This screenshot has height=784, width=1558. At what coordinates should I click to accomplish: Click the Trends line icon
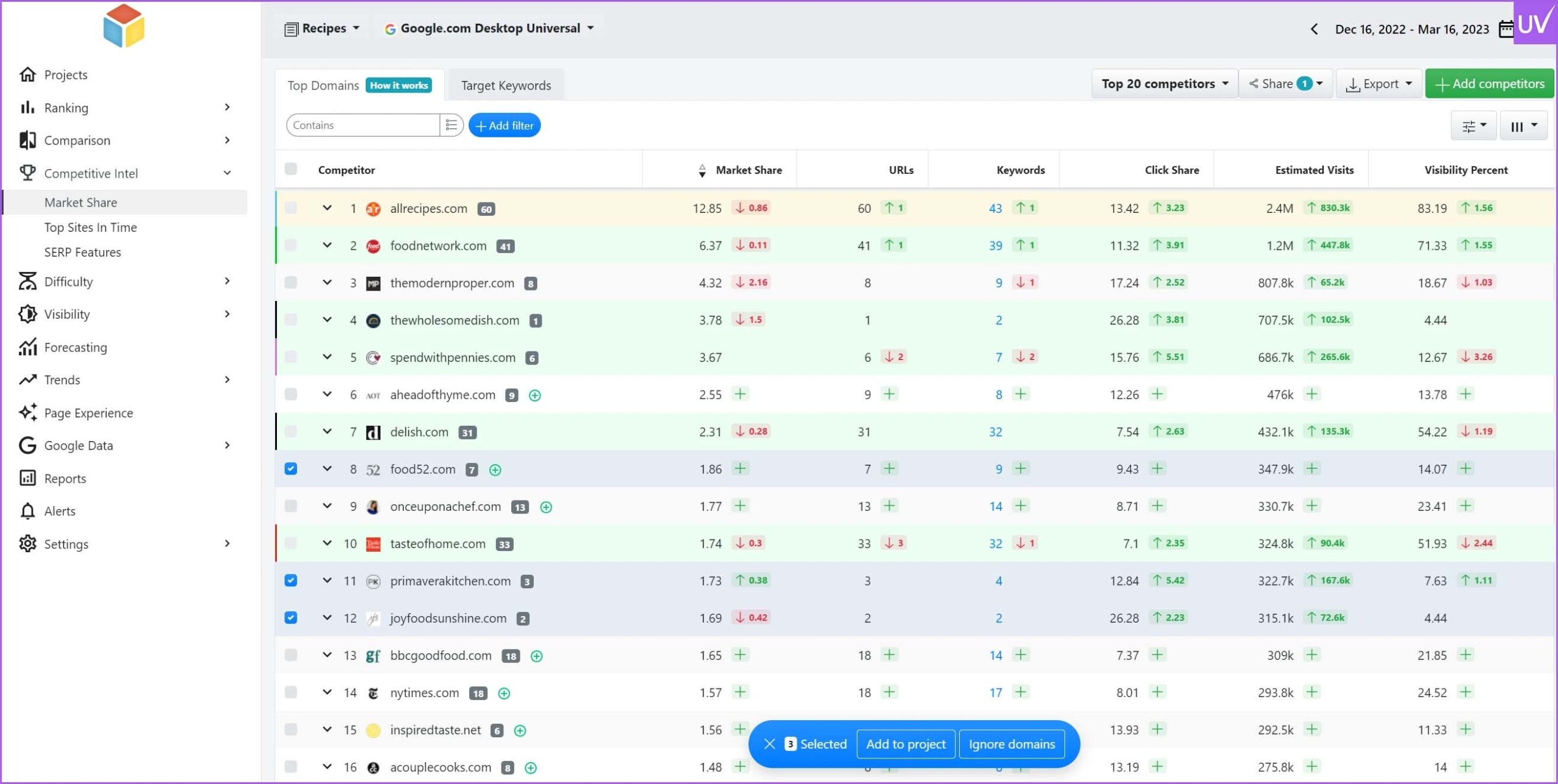[27, 380]
